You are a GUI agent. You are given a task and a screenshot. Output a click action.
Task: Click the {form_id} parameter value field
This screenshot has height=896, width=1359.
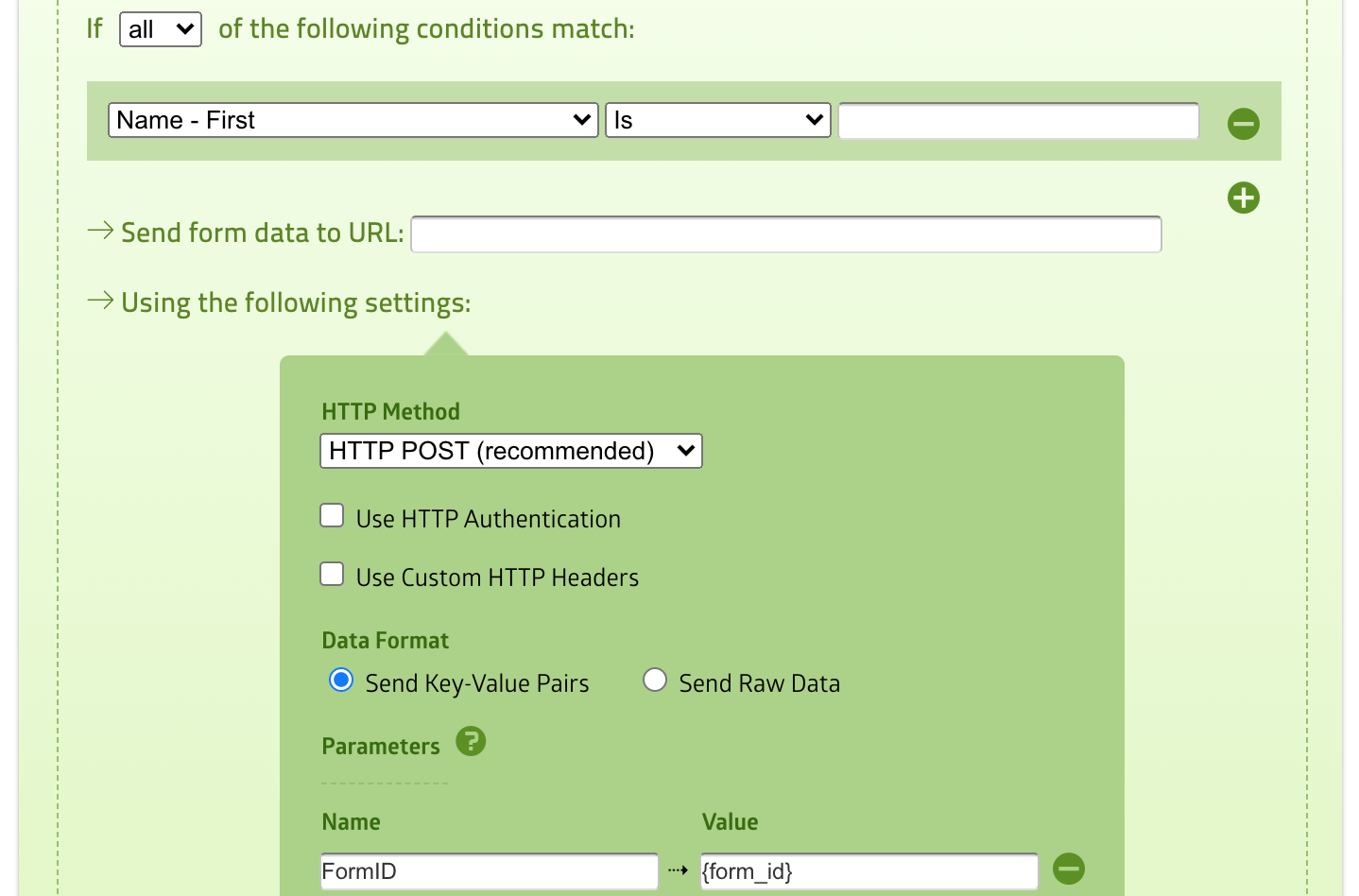(x=869, y=871)
